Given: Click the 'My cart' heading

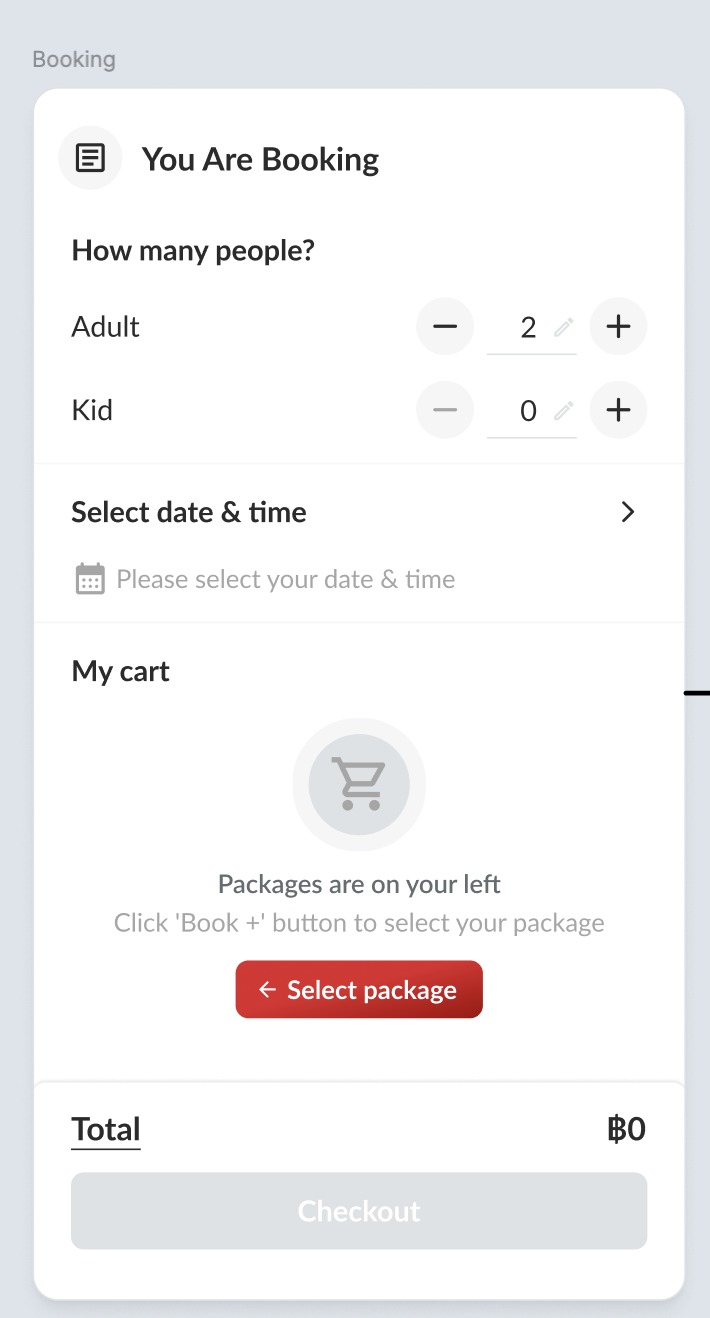Looking at the screenshot, I should 121,671.
